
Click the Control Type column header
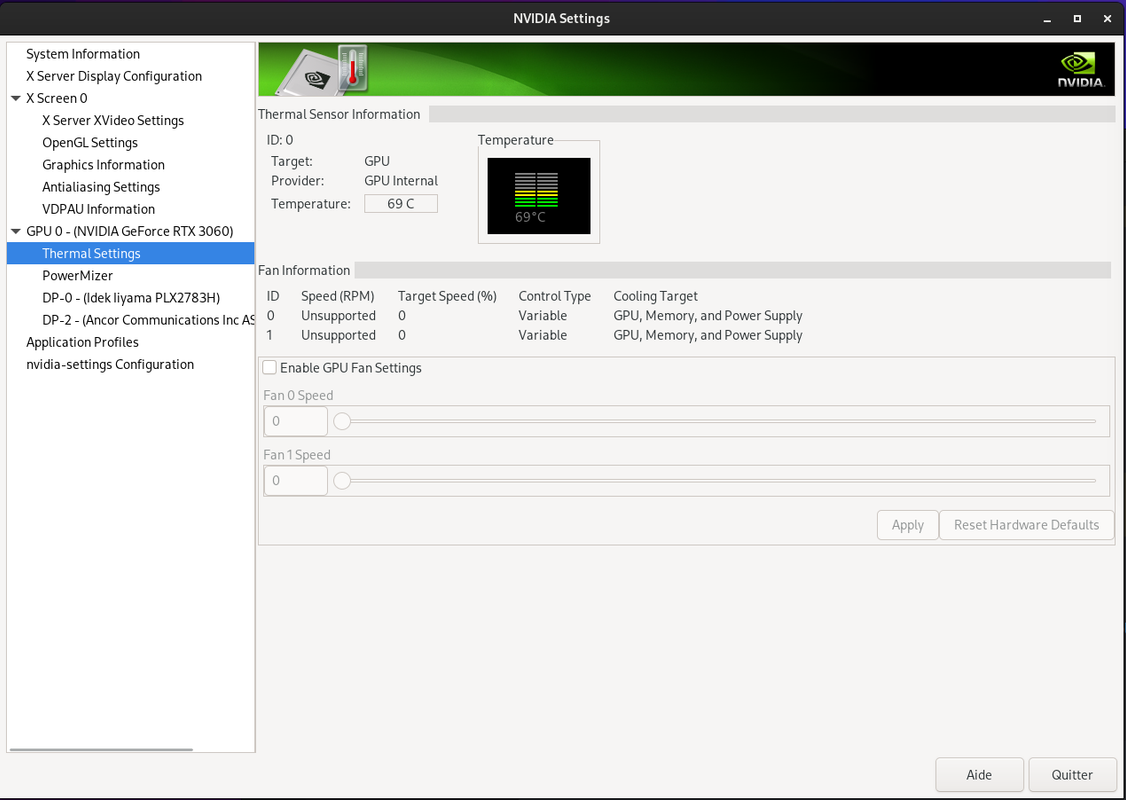point(554,297)
